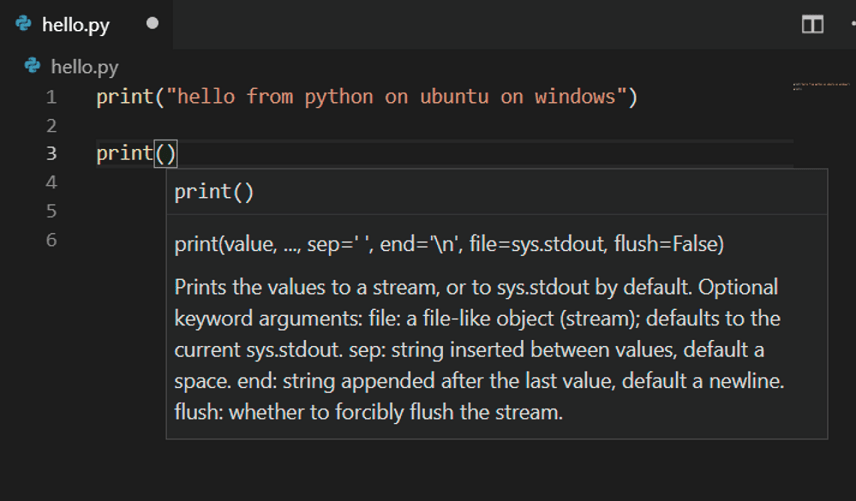
Task: Click line number 4 in the gutter
Action: pyautogui.click(x=51, y=182)
